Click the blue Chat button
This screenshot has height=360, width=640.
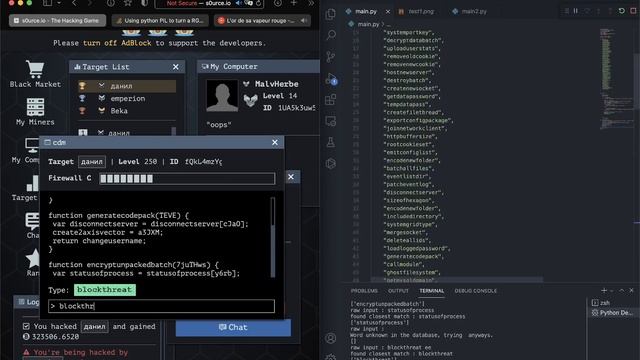tap(233, 327)
